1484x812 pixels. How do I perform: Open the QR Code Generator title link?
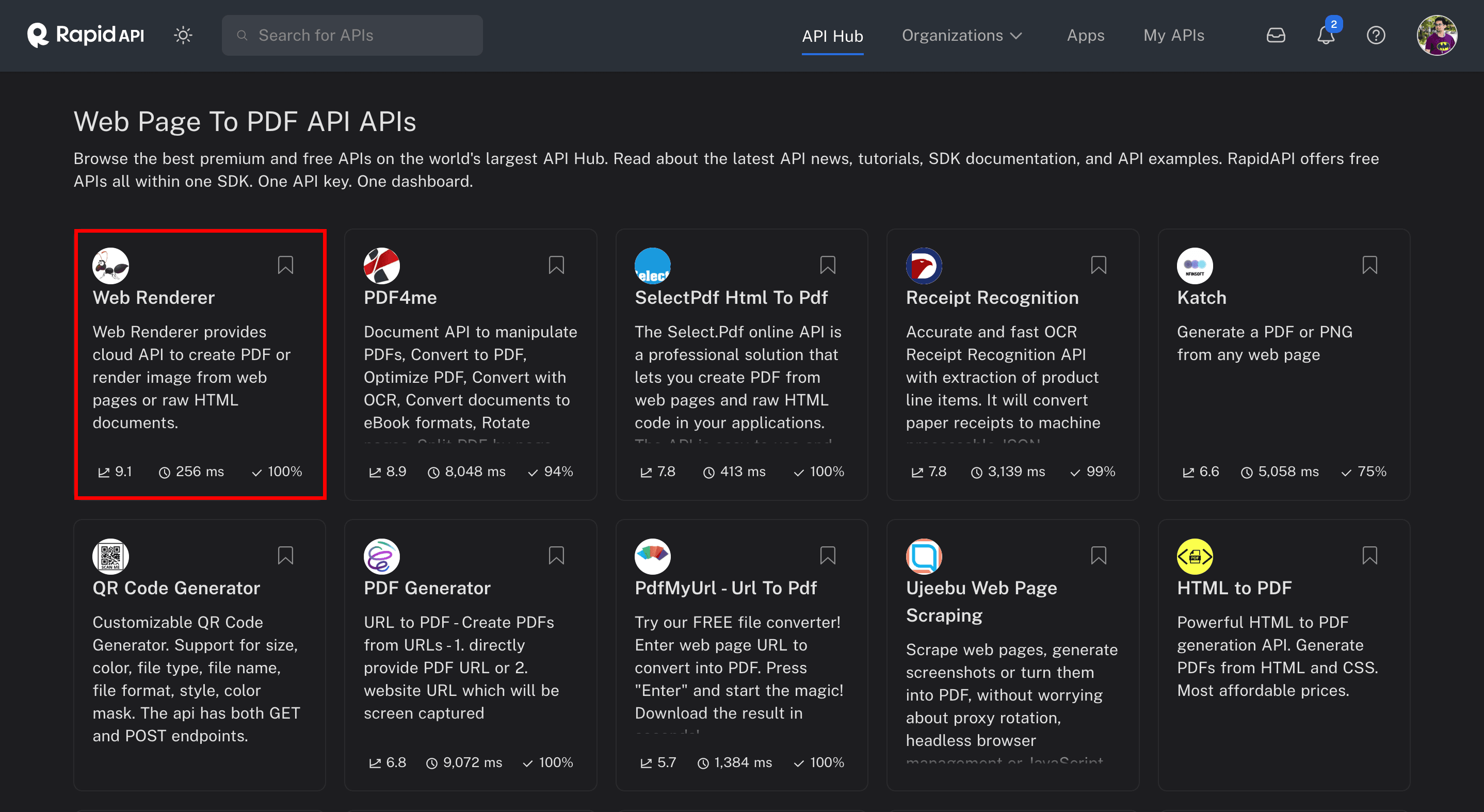176,588
